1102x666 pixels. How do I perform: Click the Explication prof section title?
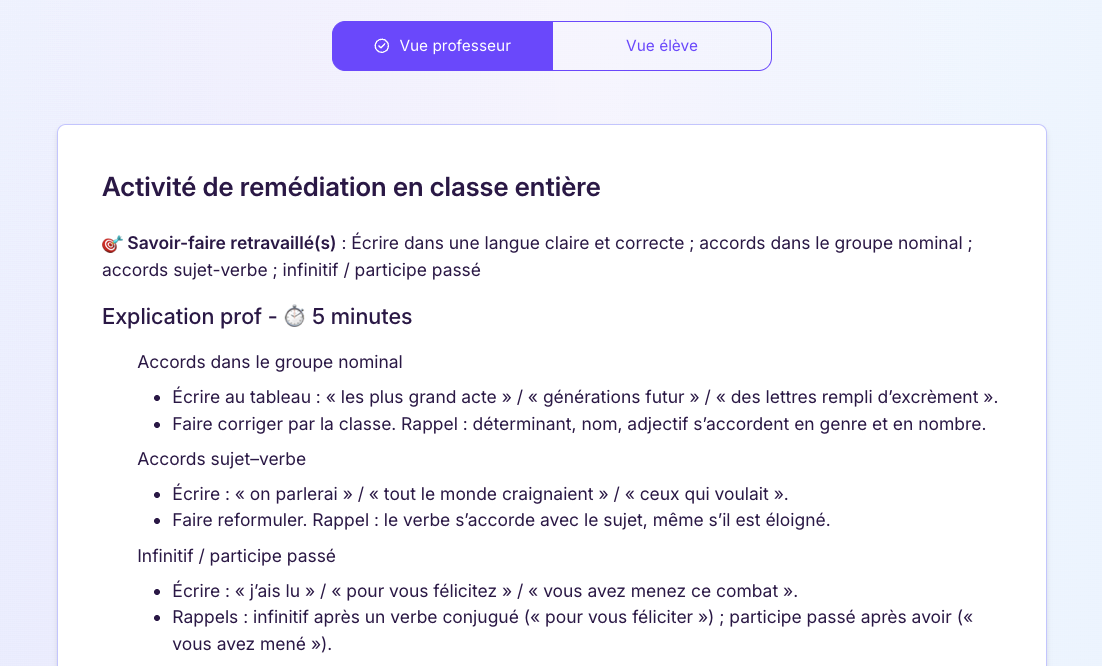256,316
